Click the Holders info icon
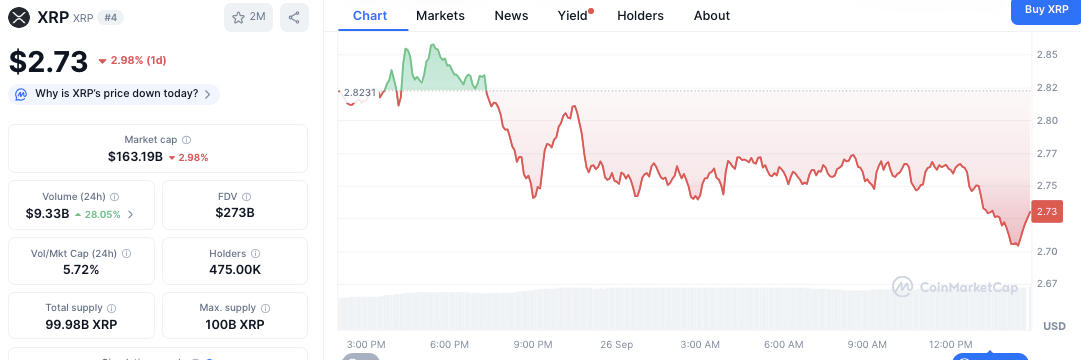The width and height of the screenshot is (1081, 360). click(256, 254)
